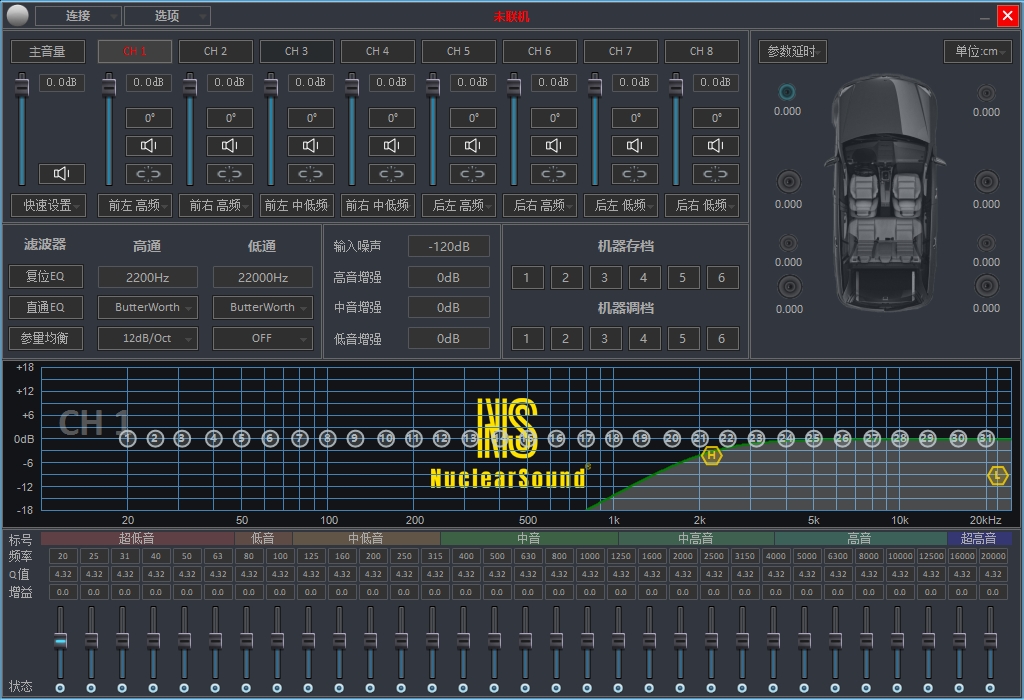This screenshot has height=700, width=1024.
Task: Click CH 6 link icon
Action: (554, 174)
